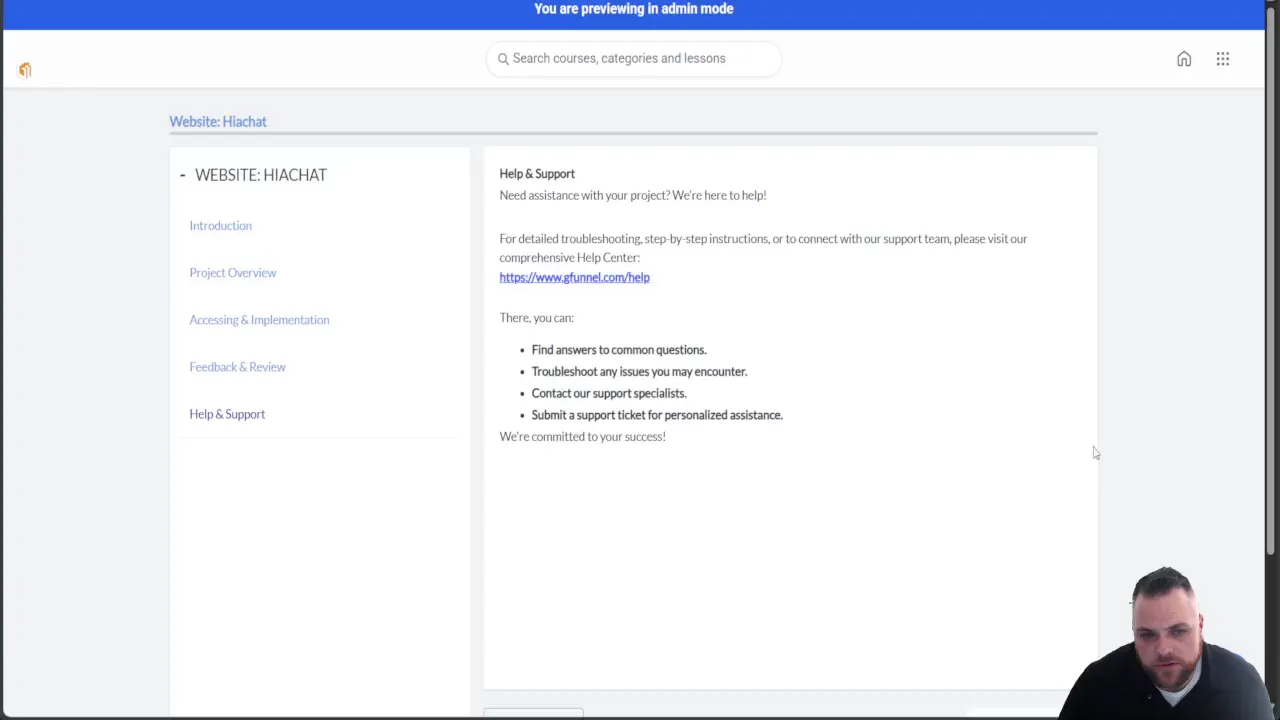Click the orange Gfunnel logo
Image resolution: width=1280 pixels, height=720 pixels.
[25, 69]
